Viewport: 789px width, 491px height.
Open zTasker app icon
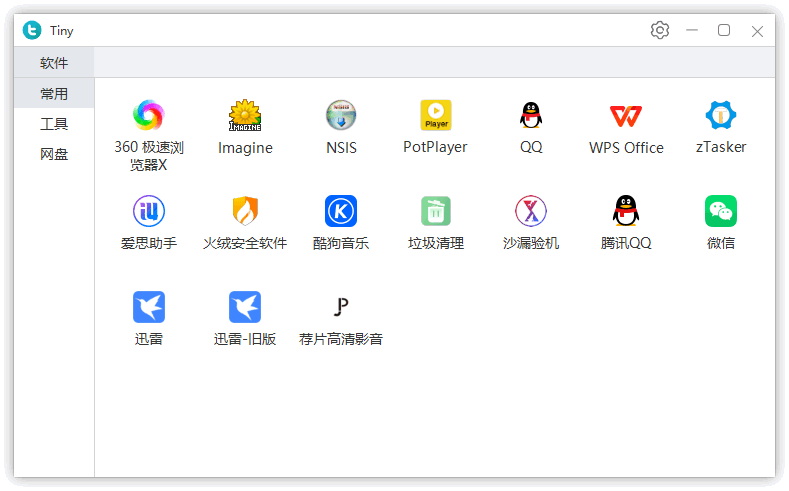click(721, 116)
